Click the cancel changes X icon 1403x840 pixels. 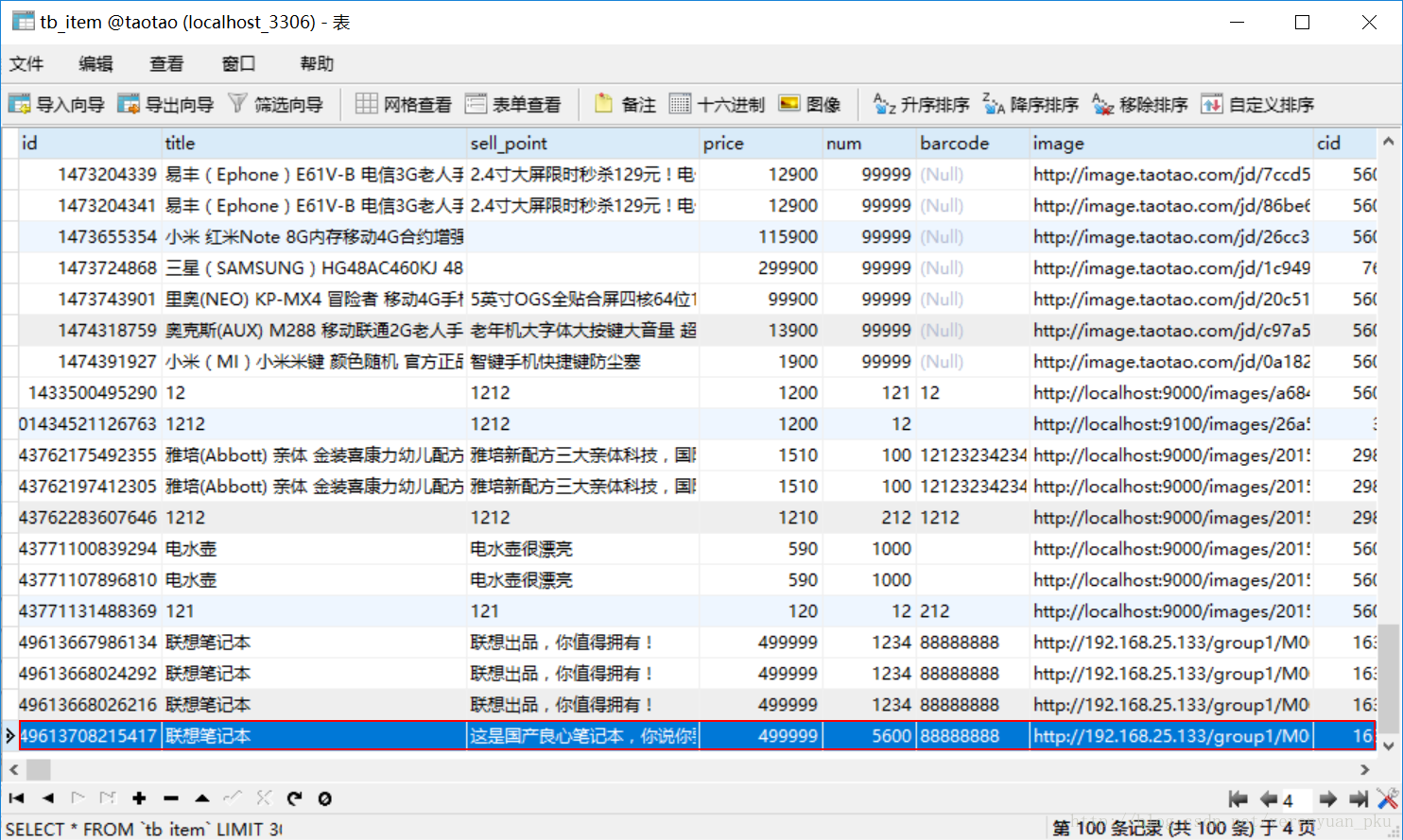(x=264, y=798)
